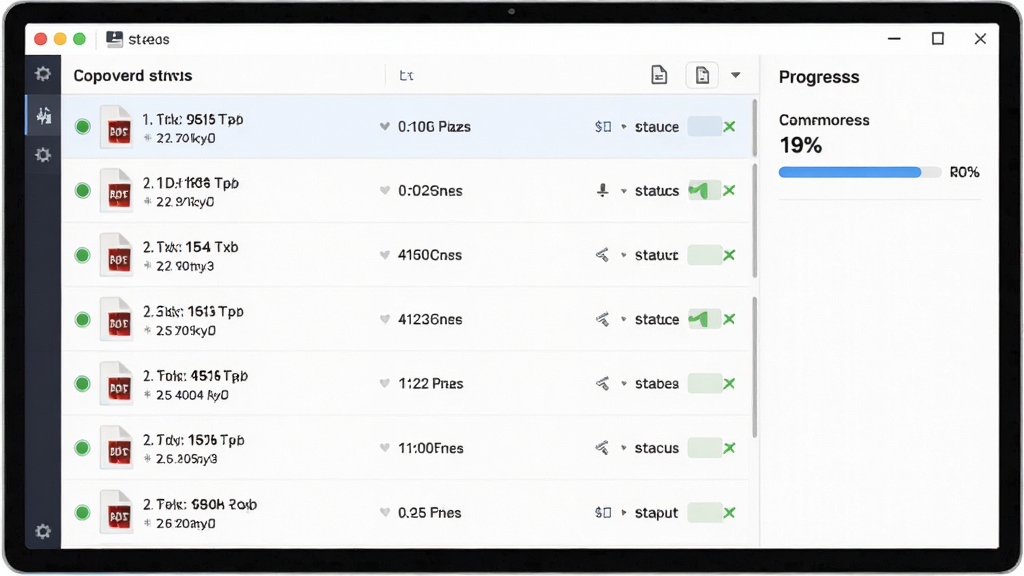Click heart icon next to 0:10G Pizzs
Screen dimensions: 1024x576
click(x=385, y=126)
